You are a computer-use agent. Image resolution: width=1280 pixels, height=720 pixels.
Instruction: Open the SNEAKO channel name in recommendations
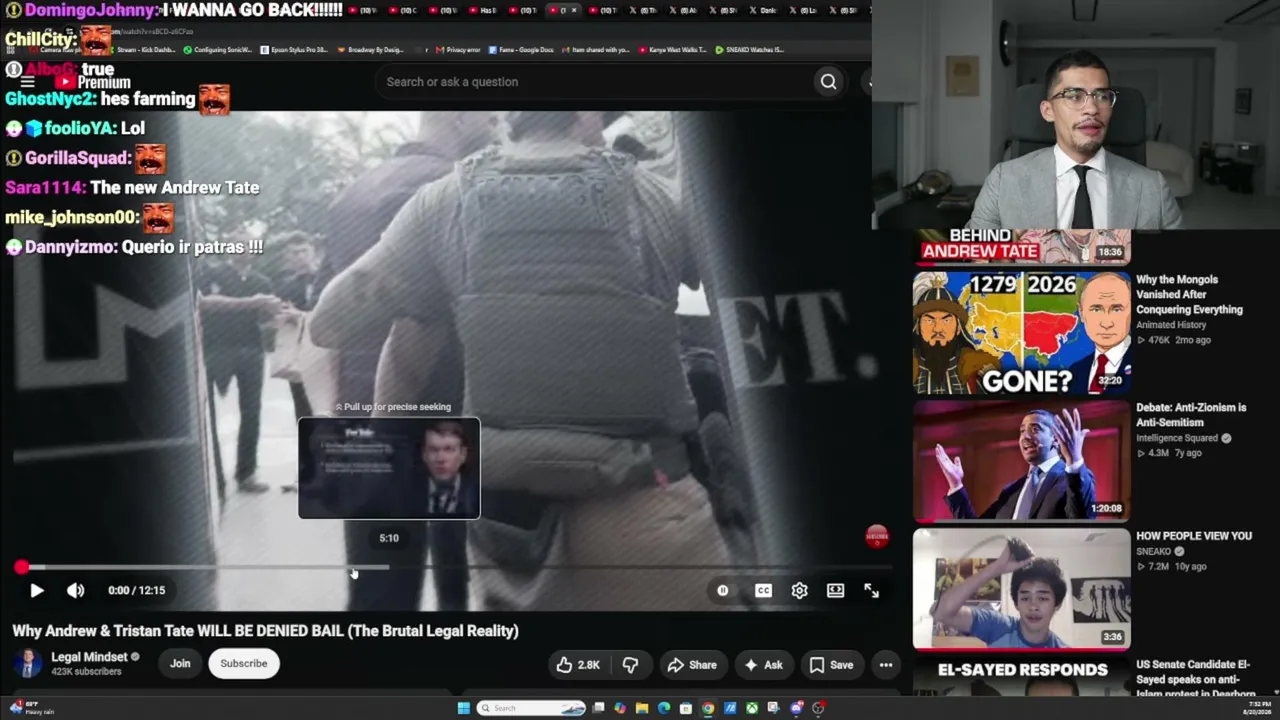pyautogui.click(x=1153, y=551)
